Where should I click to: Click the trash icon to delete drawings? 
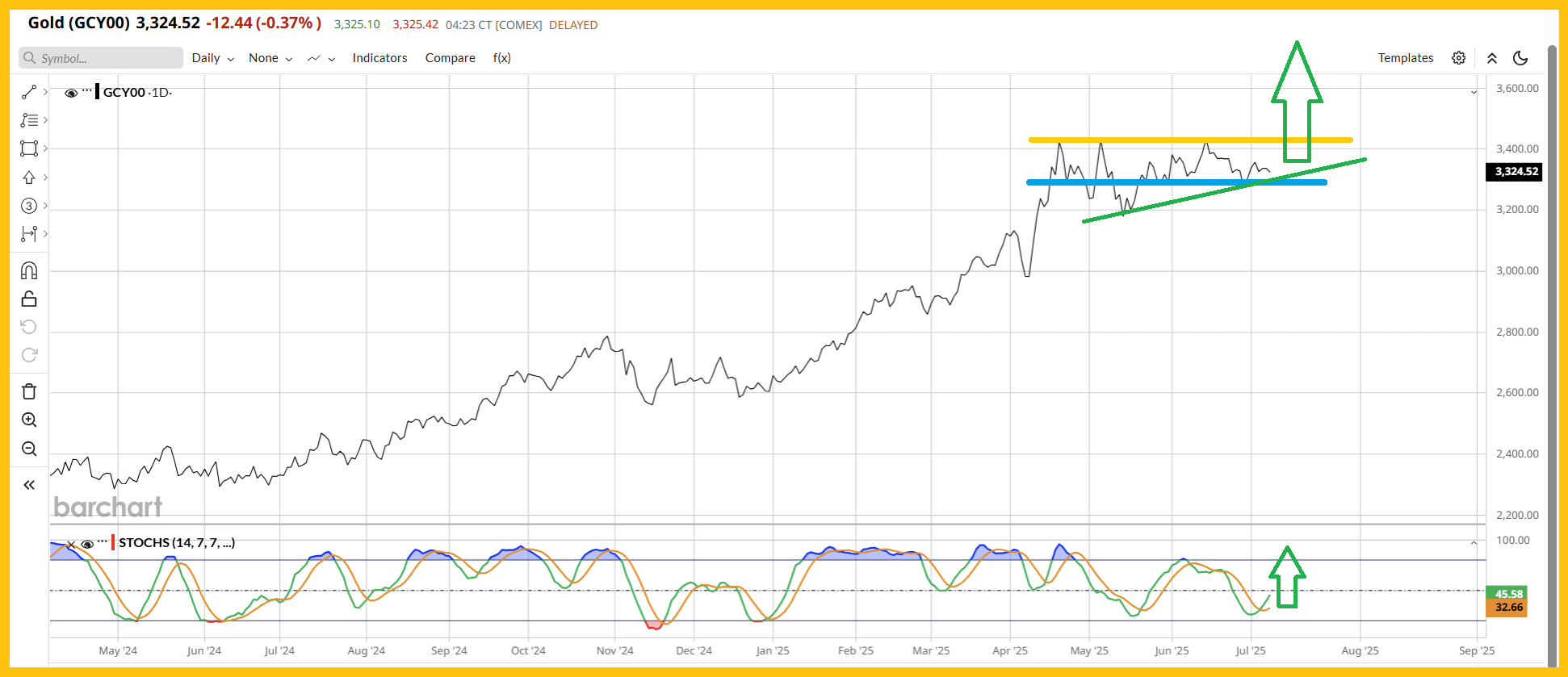pyautogui.click(x=29, y=391)
